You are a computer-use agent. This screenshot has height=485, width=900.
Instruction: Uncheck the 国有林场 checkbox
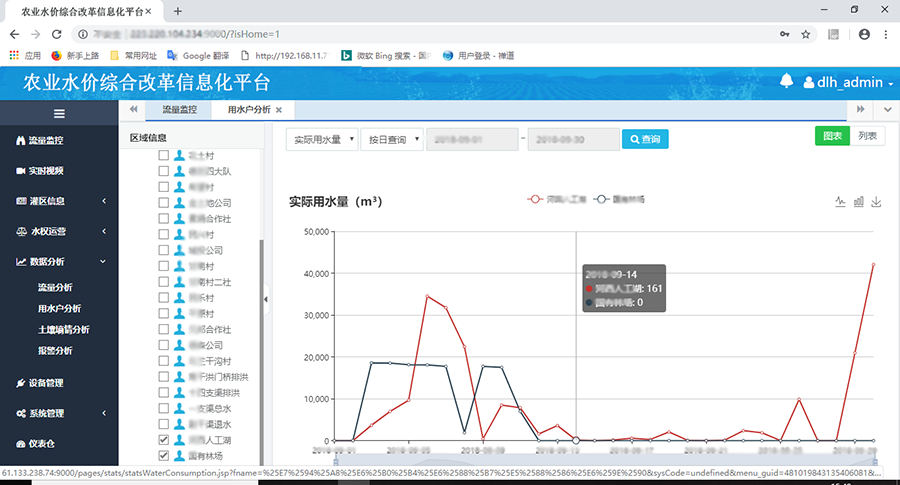pyautogui.click(x=164, y=456)
